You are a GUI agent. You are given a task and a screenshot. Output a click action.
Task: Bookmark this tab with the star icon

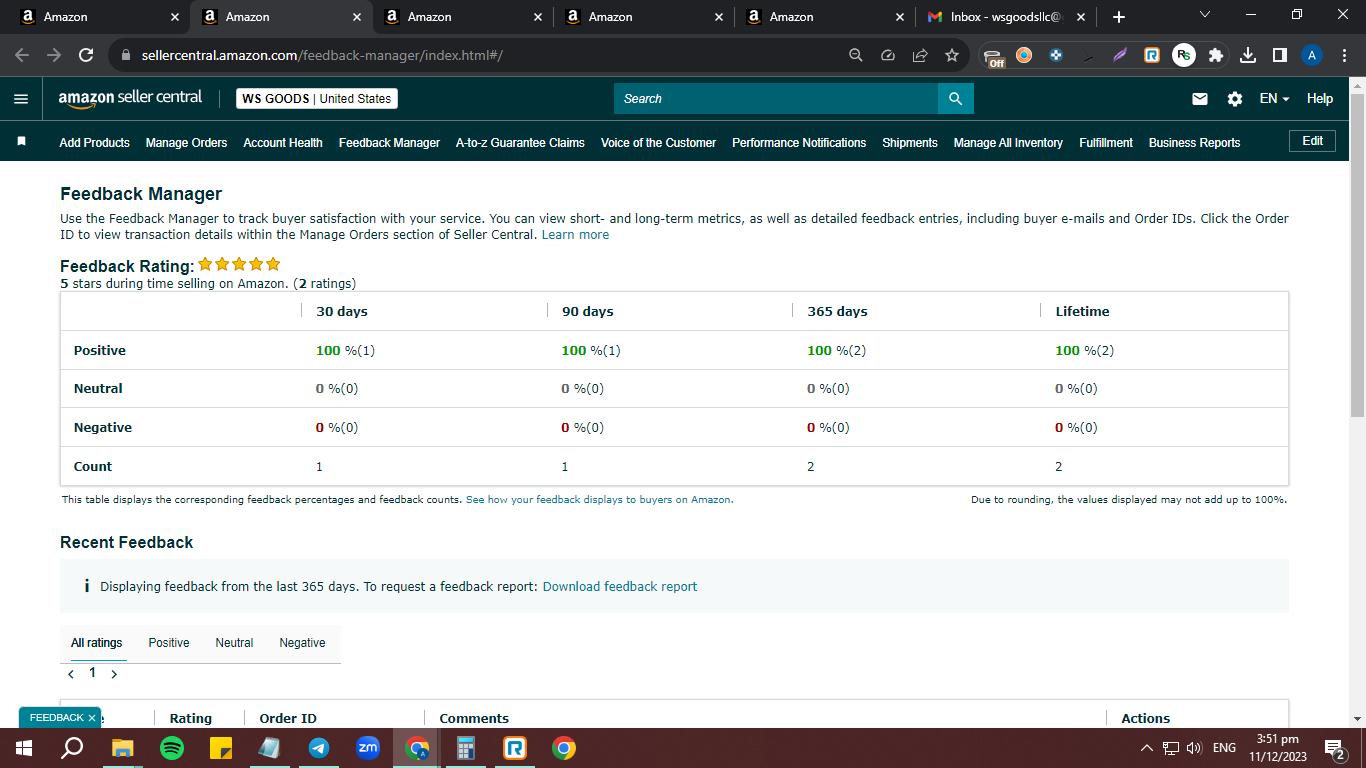coord(952,55)
